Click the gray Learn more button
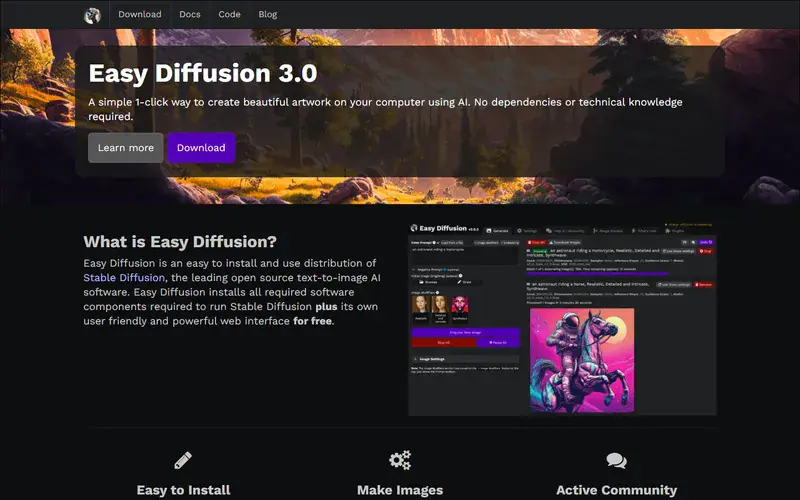Viewport: 800px width, 500px height. click(126, 148)
